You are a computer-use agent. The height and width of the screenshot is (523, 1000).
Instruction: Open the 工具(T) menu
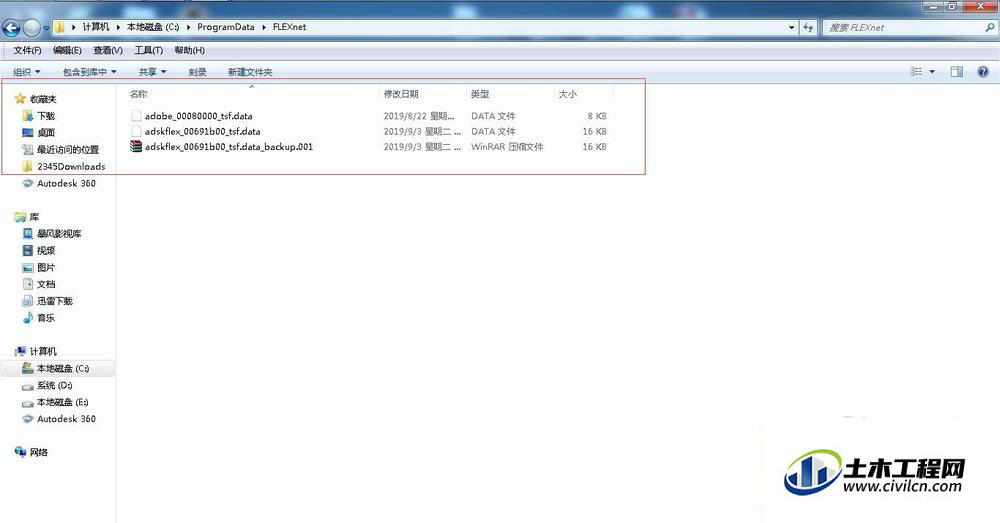point(149,50)
